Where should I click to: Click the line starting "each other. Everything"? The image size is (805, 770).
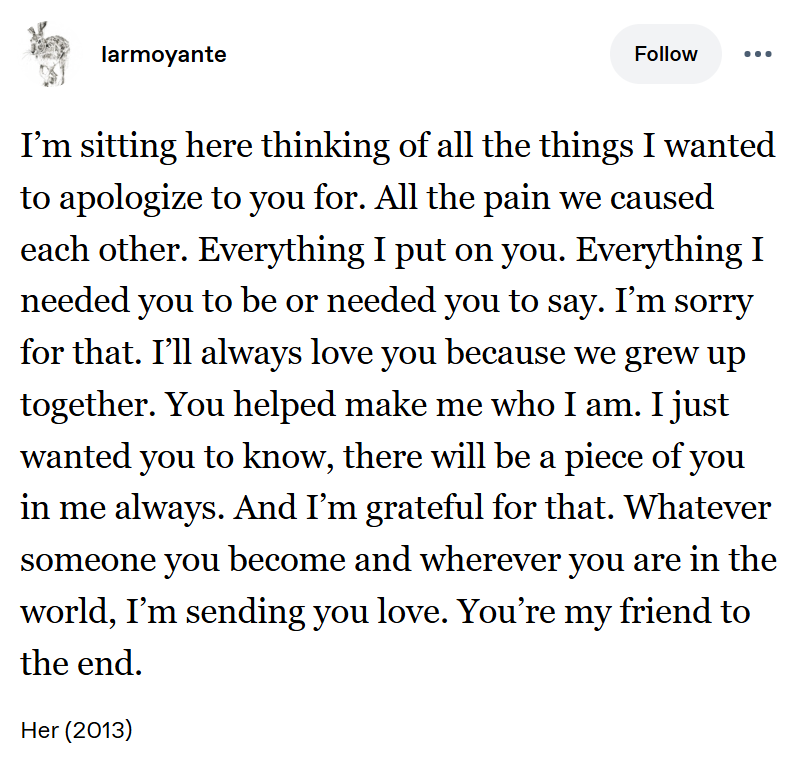[393, 249]
